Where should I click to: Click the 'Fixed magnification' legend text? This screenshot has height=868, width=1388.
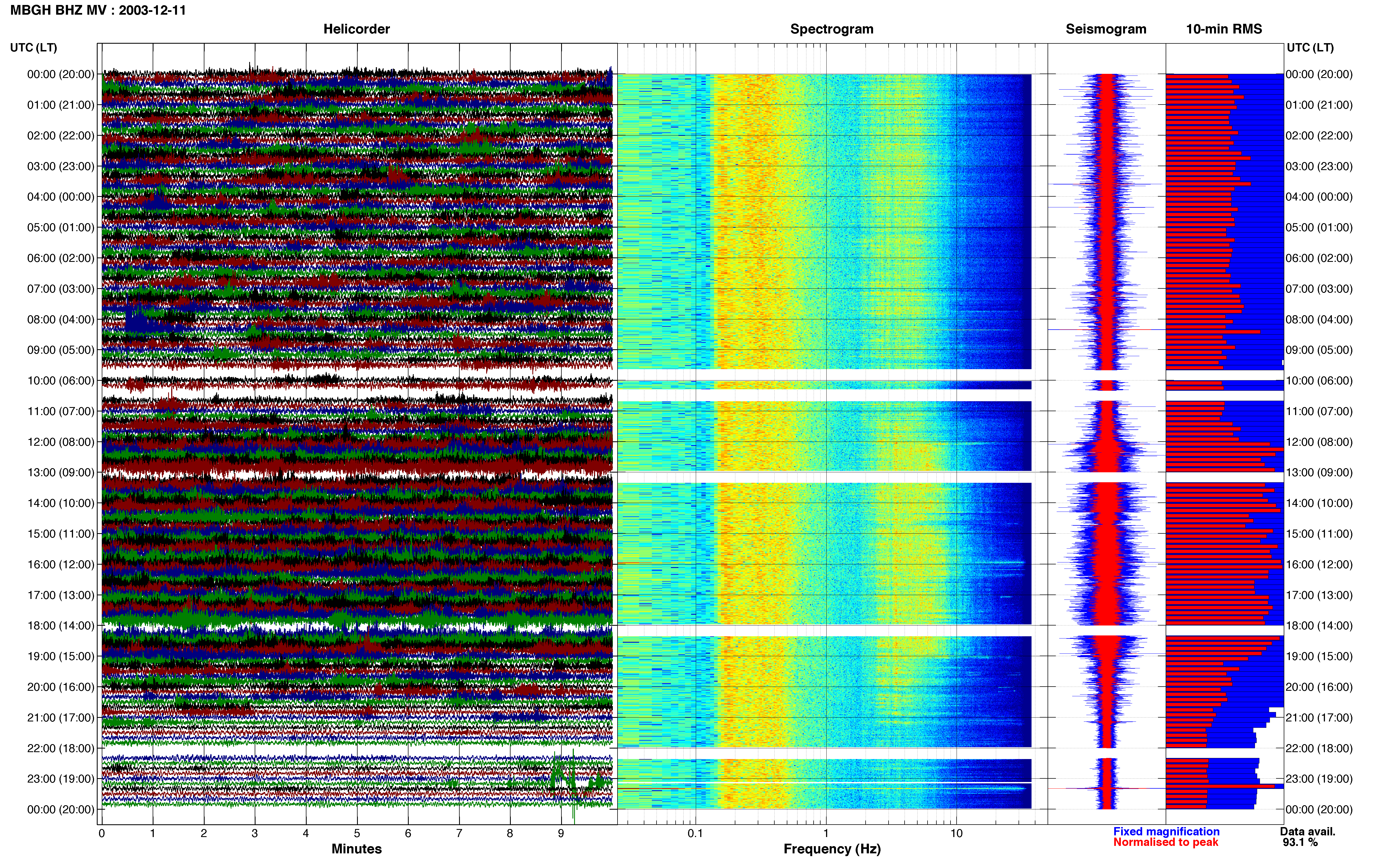[x=1166, y=831]
